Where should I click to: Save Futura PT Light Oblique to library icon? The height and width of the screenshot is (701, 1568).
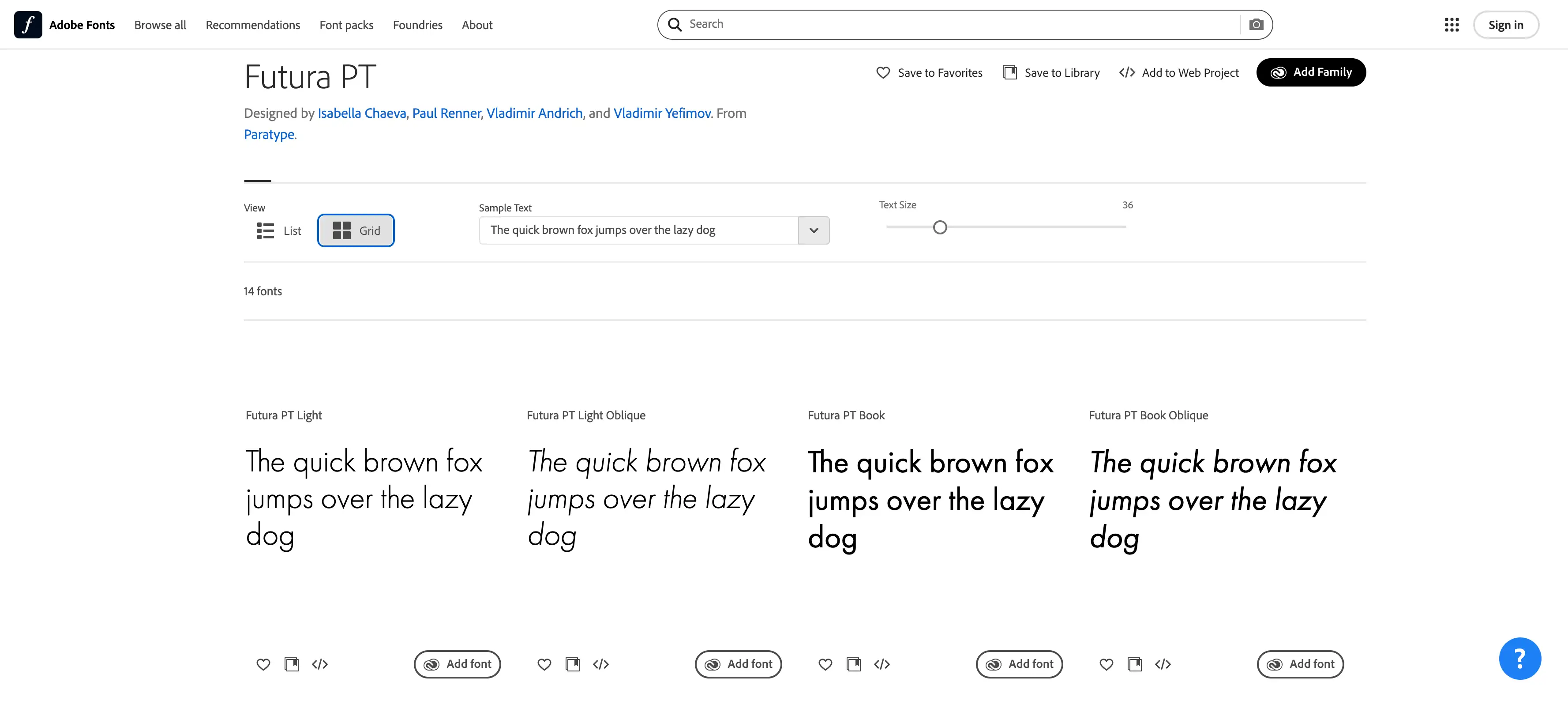tap(573, 664)
